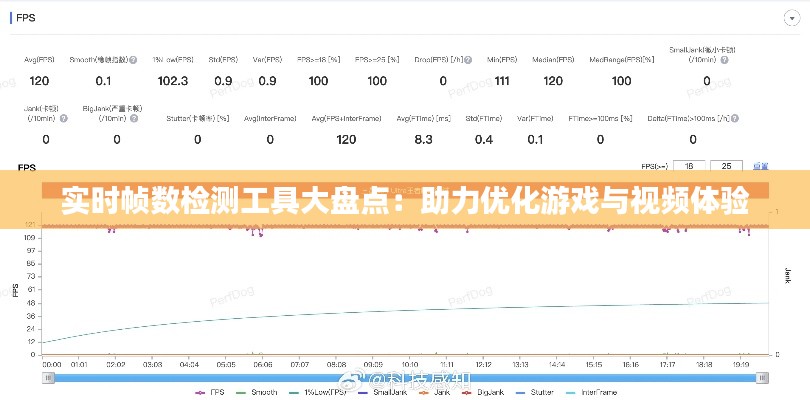Open help icon next to Delta(FTime)>100ms

[x=735, y=118]
